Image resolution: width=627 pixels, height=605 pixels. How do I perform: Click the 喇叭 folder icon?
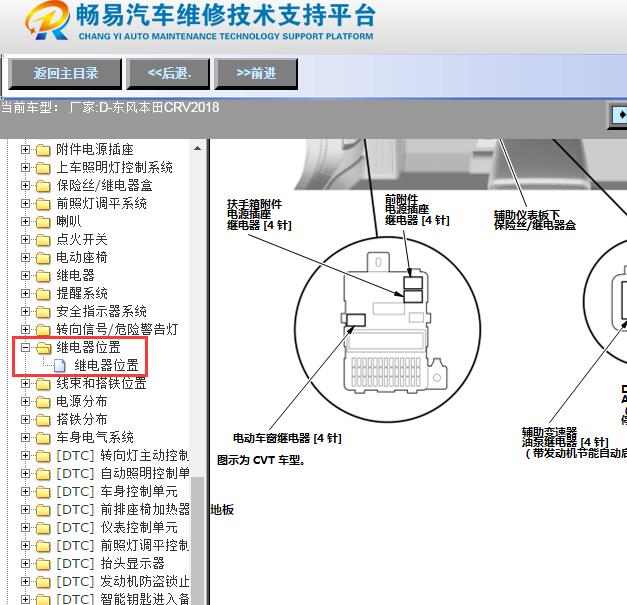coord(43,222)
